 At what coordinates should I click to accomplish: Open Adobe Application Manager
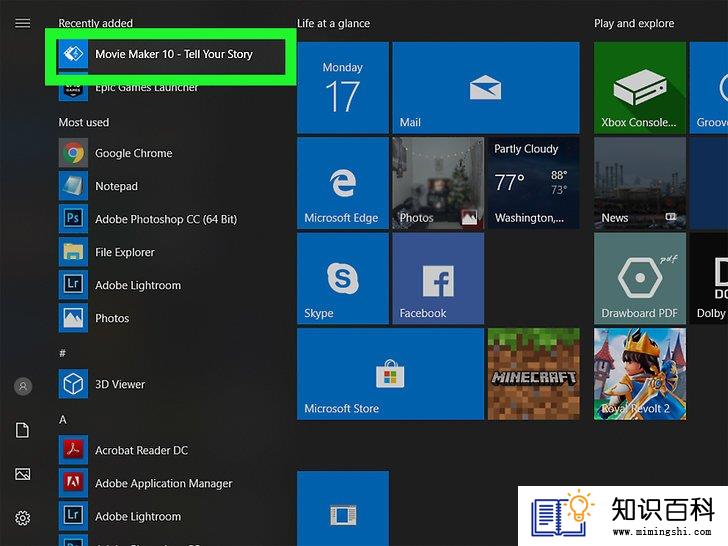(171, 483)
